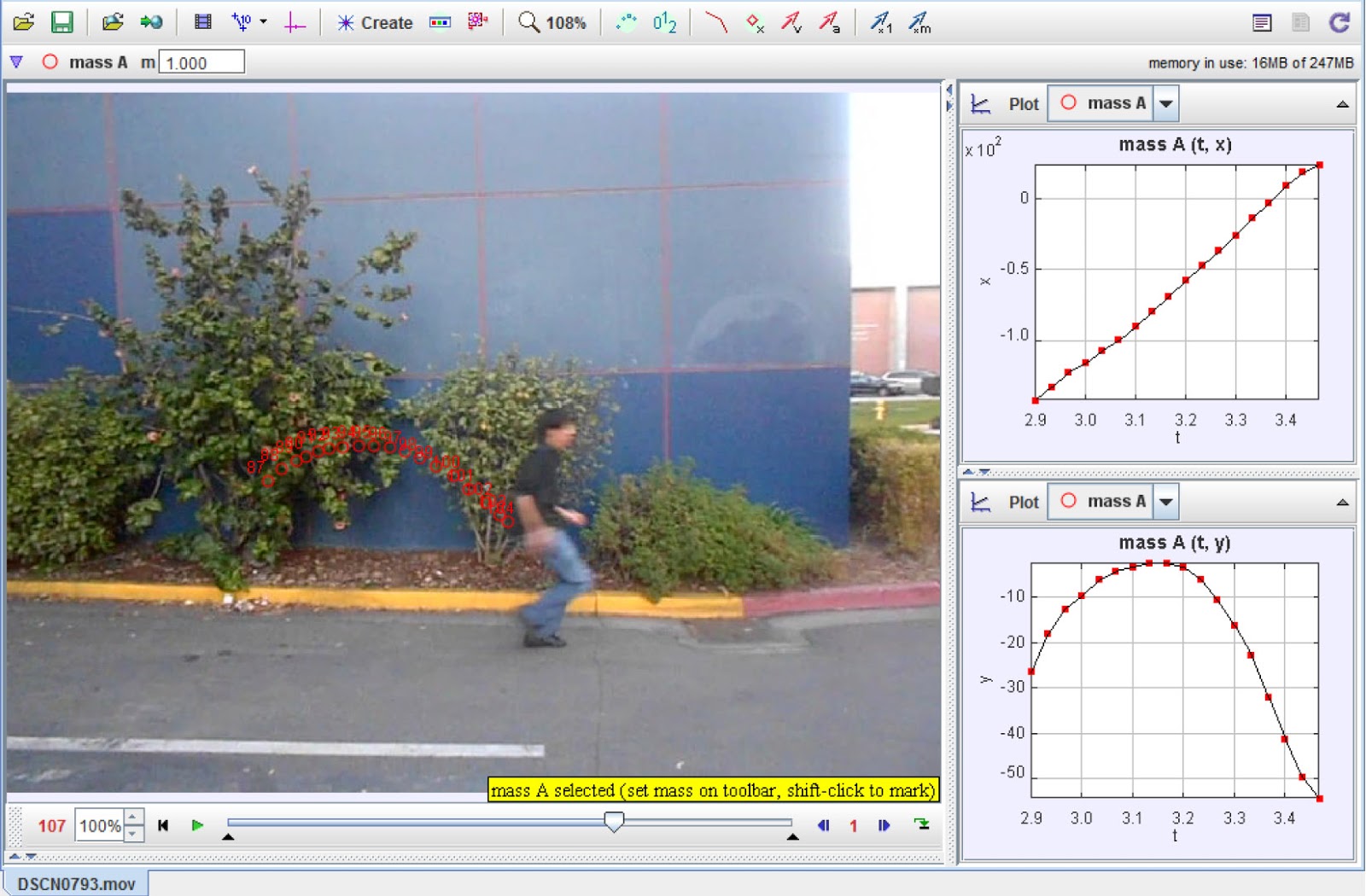The image size is (1366, 896).
Task: Select the mass value field showing 1.000
Action: click(202, 61)
